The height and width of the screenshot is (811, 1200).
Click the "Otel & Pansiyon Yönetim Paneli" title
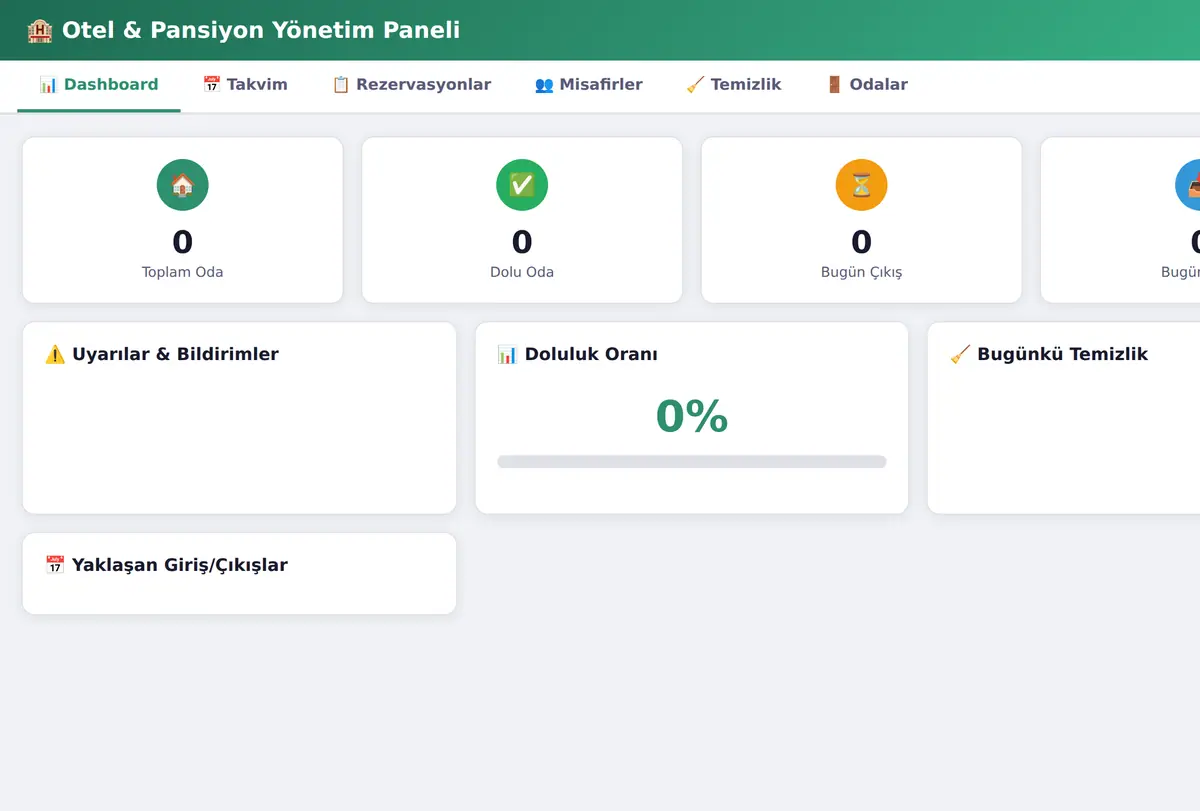[261, 30]
